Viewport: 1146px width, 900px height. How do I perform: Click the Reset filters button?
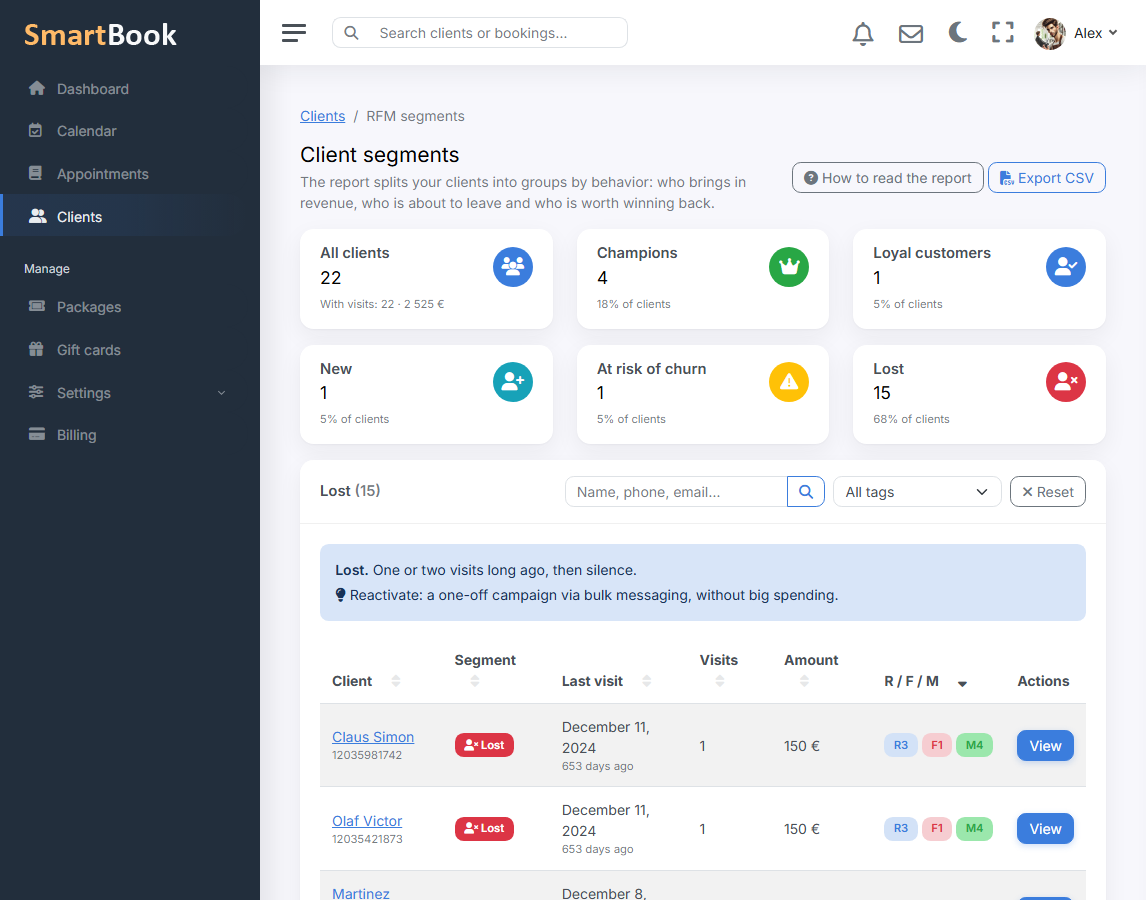click(x=1047, y=492)
